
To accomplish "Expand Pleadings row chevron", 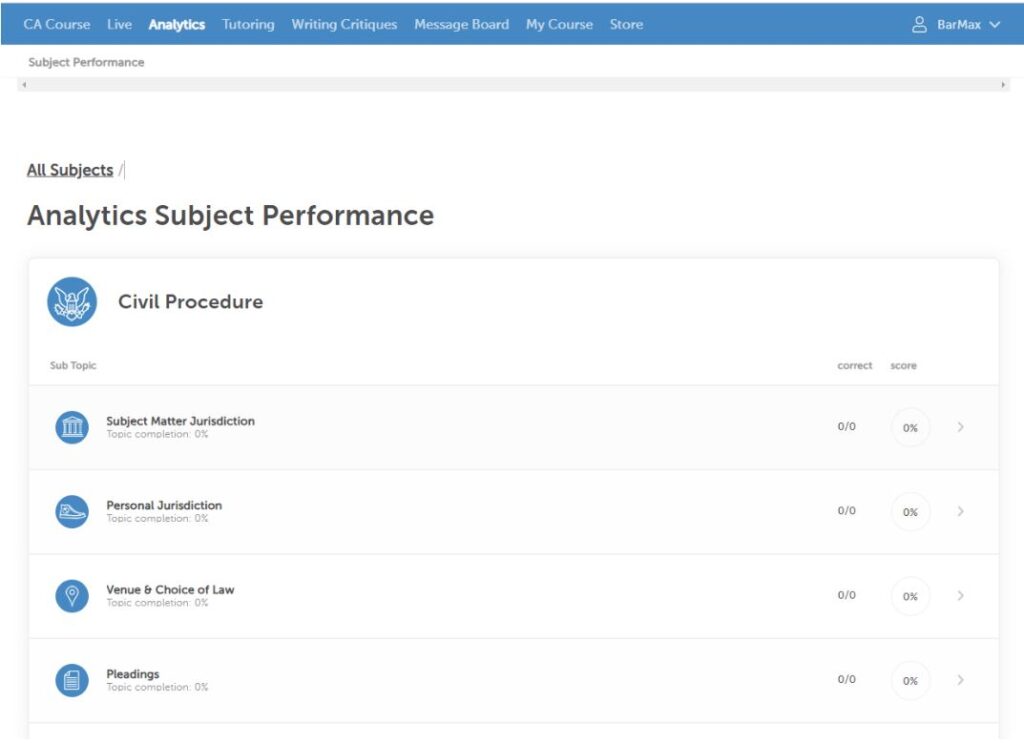I will pyautogui.click(x=960, y=680).
